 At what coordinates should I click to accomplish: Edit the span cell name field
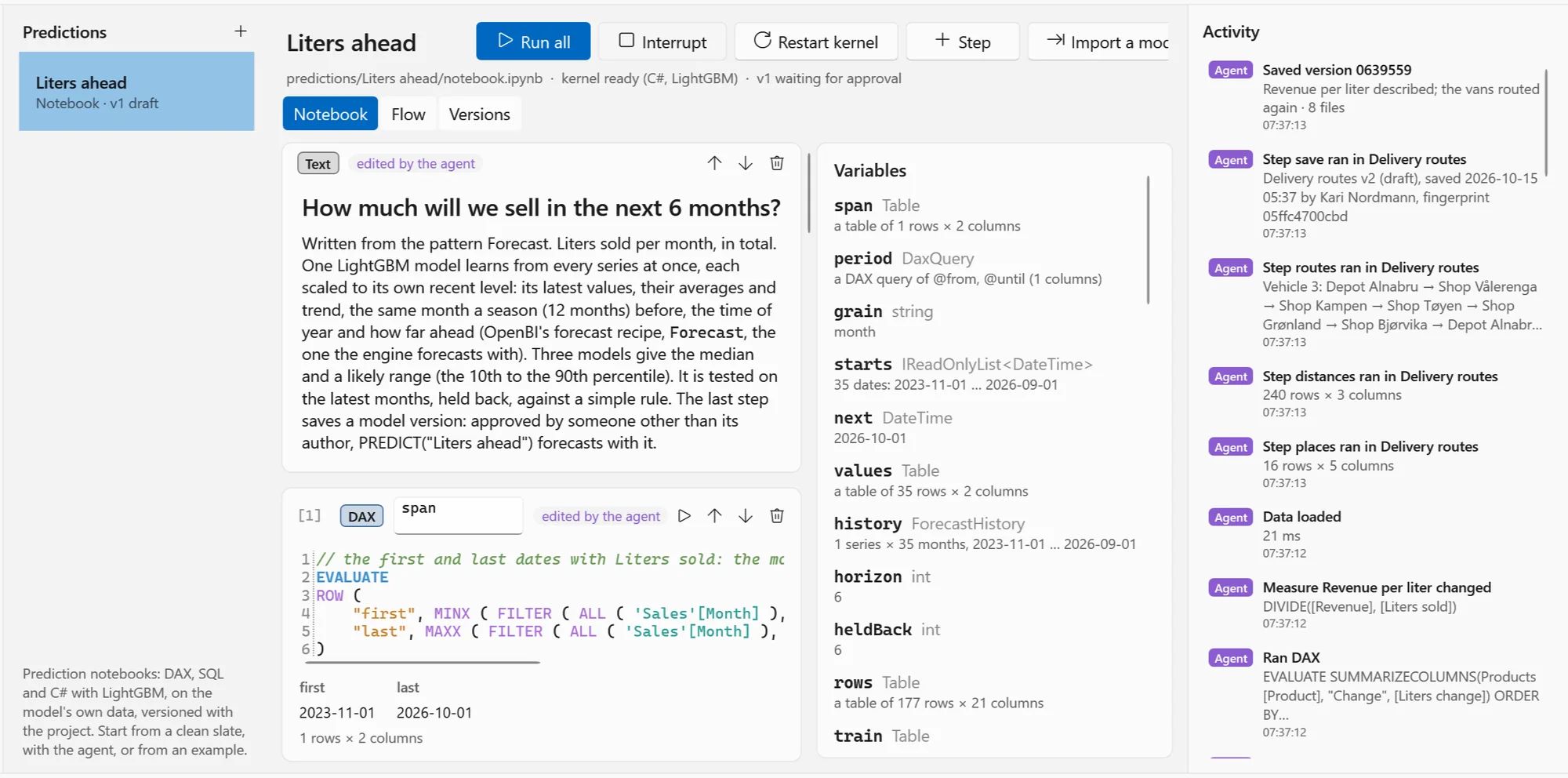point(459,515)
